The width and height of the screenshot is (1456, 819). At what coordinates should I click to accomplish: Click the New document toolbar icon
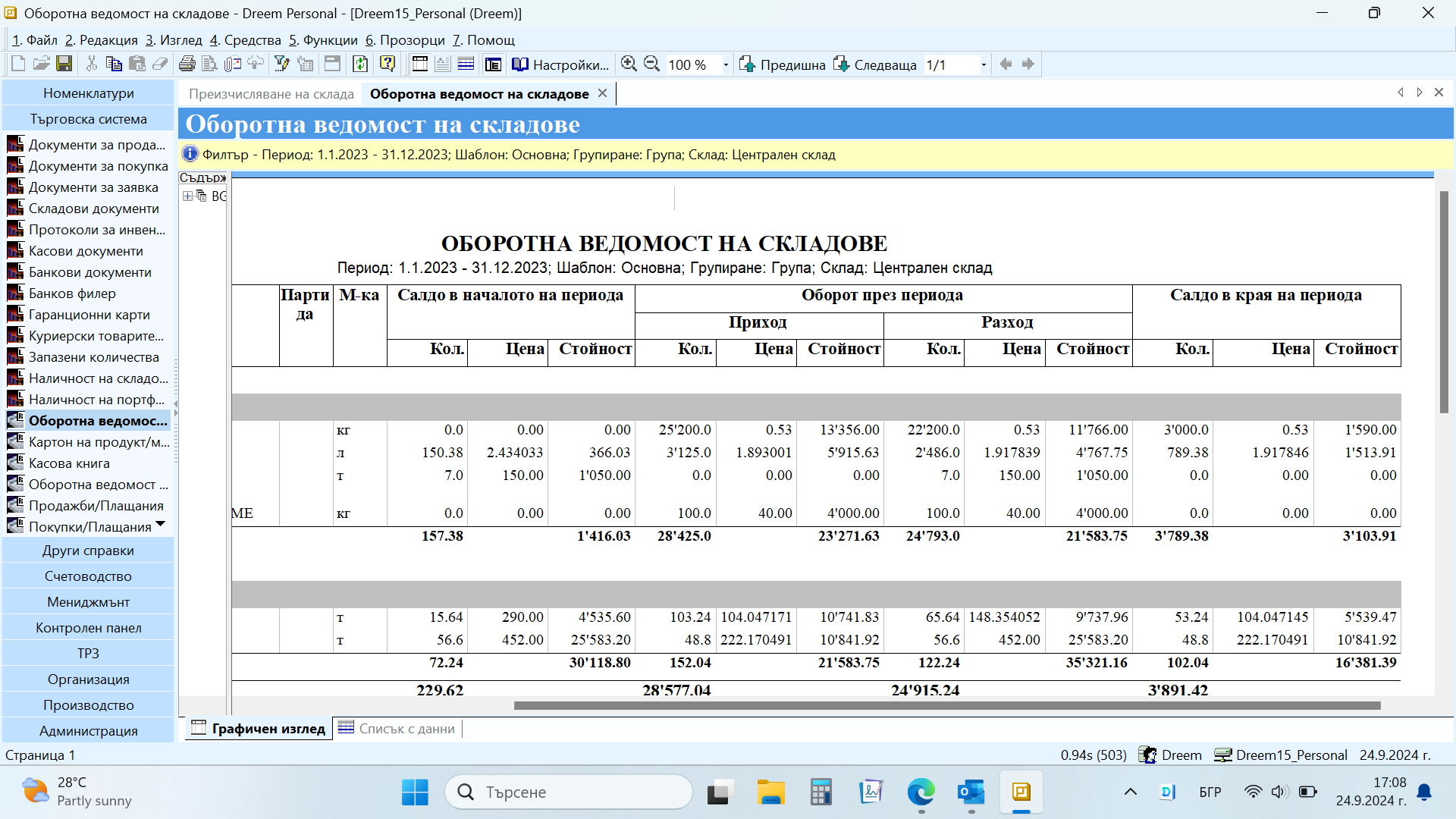(18, 64)
